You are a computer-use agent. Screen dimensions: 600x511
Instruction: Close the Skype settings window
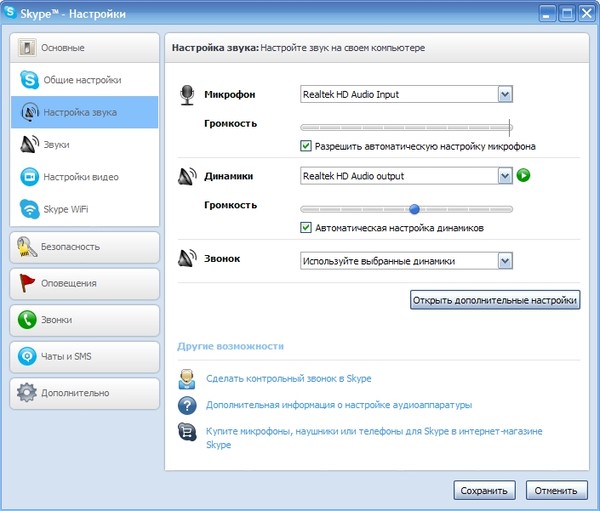(587, 14)
